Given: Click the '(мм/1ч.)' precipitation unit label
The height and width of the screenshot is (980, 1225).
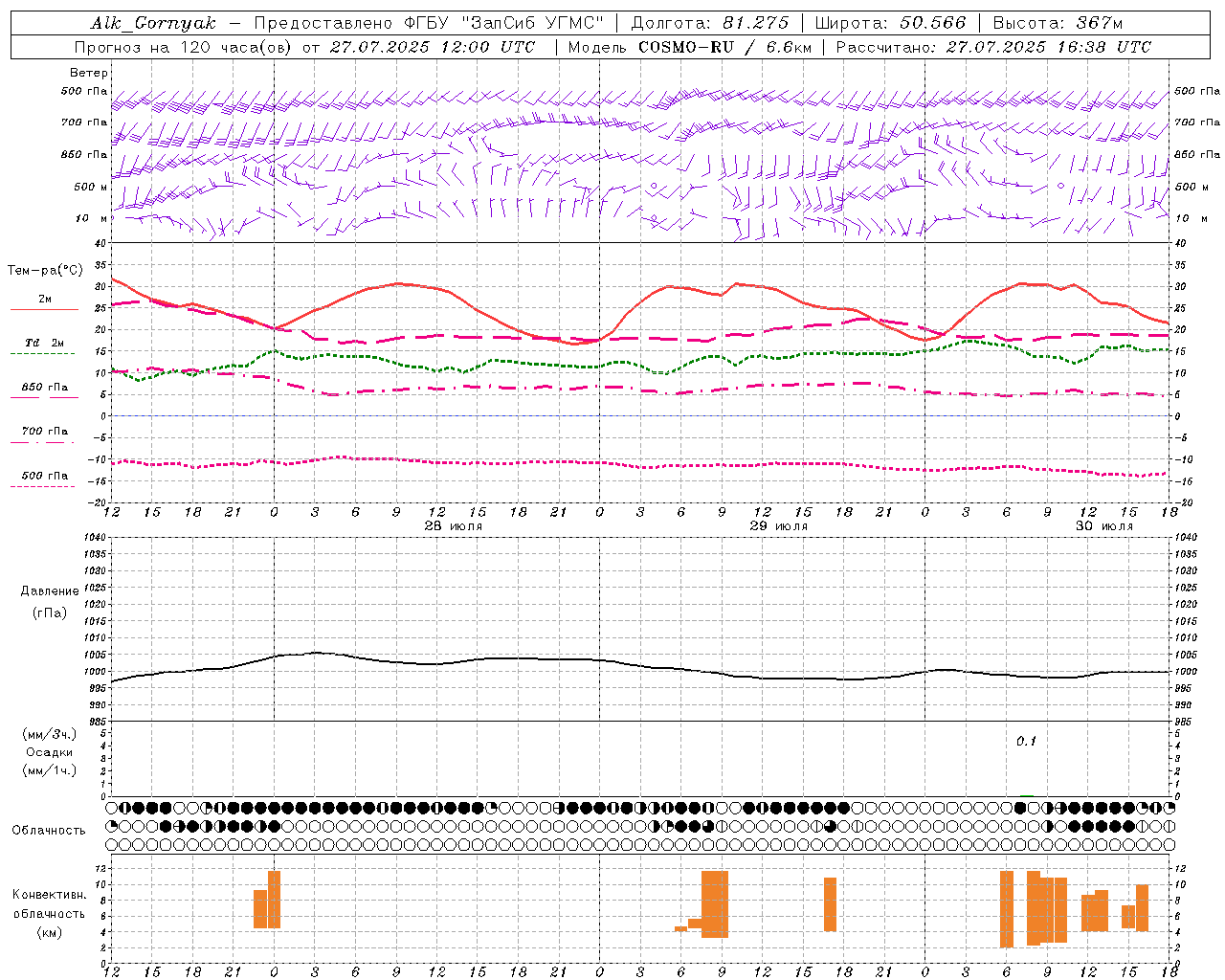Looking at the screenshot, I should [49, 770].
